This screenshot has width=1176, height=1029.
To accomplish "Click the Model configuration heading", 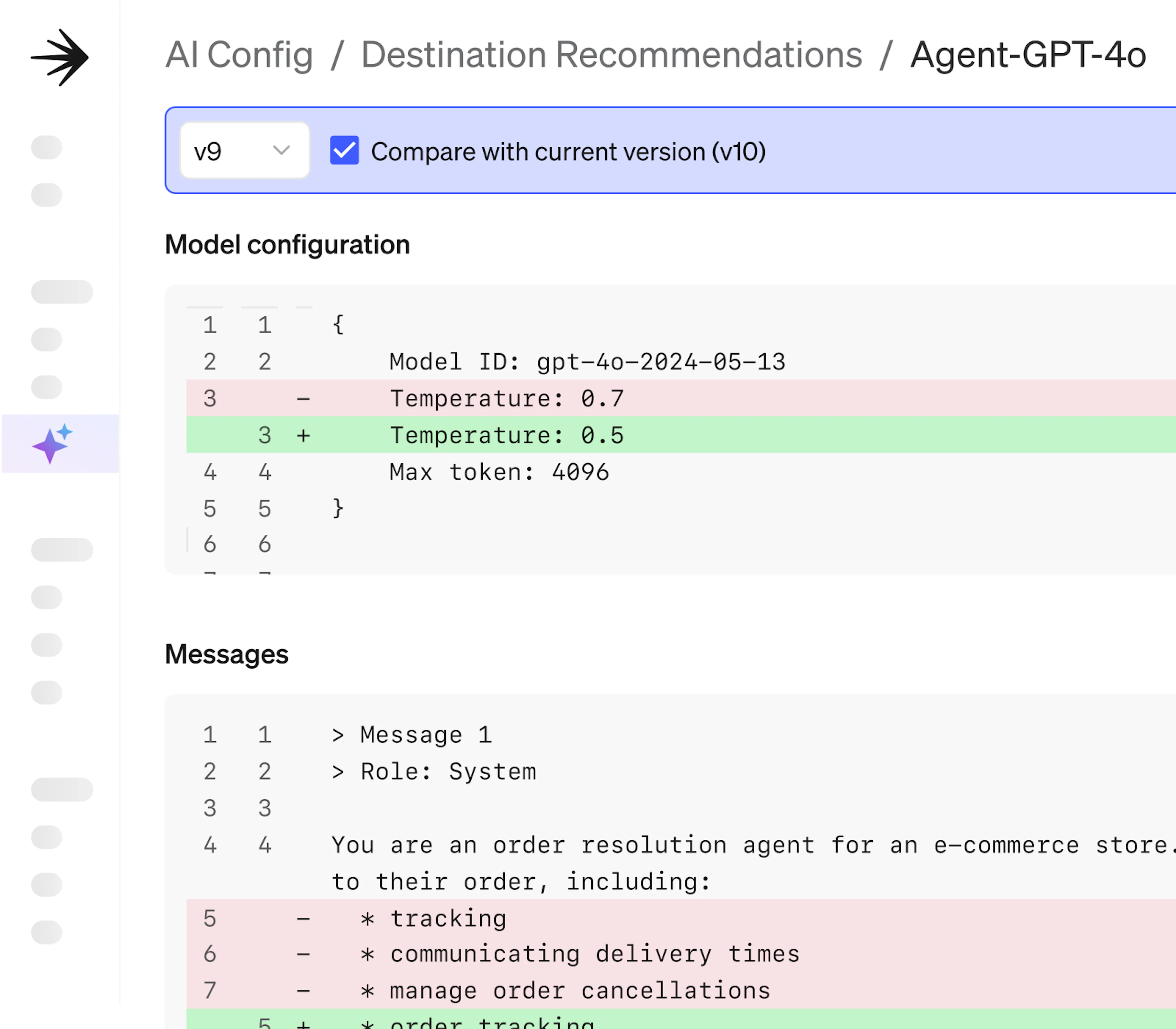I will point(287,245).
